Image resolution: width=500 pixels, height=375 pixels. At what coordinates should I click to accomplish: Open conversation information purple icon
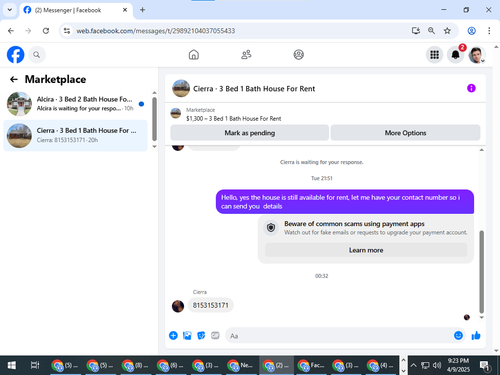pos(471,88)
